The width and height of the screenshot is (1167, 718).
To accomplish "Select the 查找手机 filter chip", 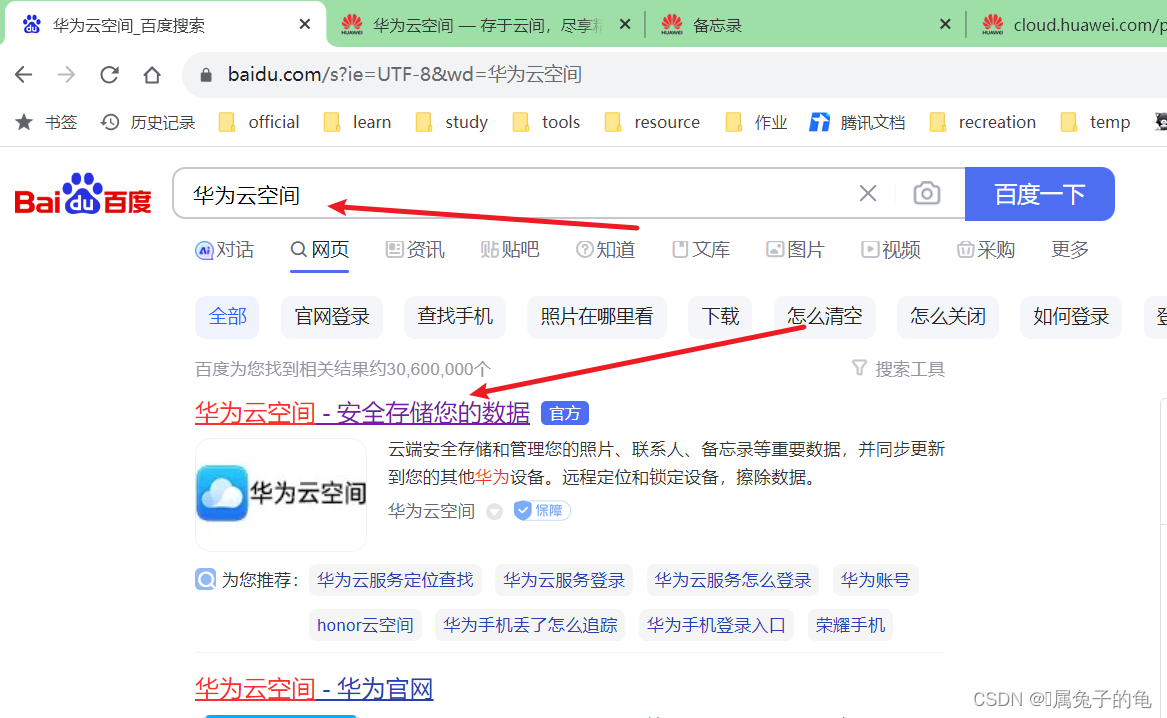I will pyautogui.click(x=455, y=317).
